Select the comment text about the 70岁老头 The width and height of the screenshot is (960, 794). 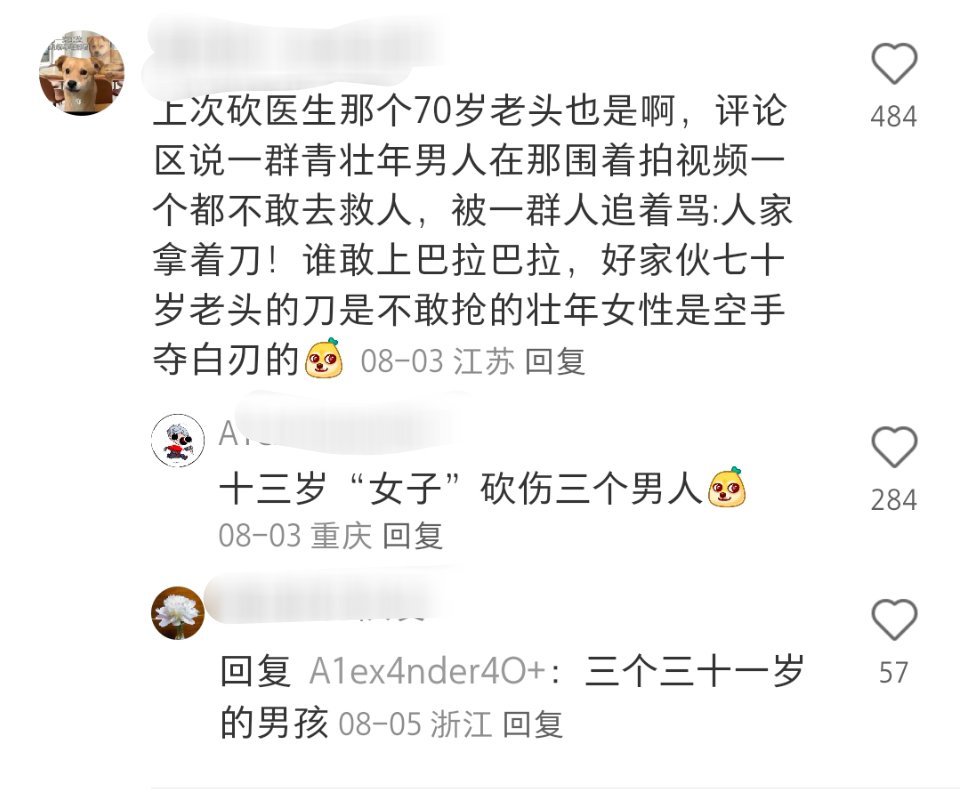click(471, 235)
